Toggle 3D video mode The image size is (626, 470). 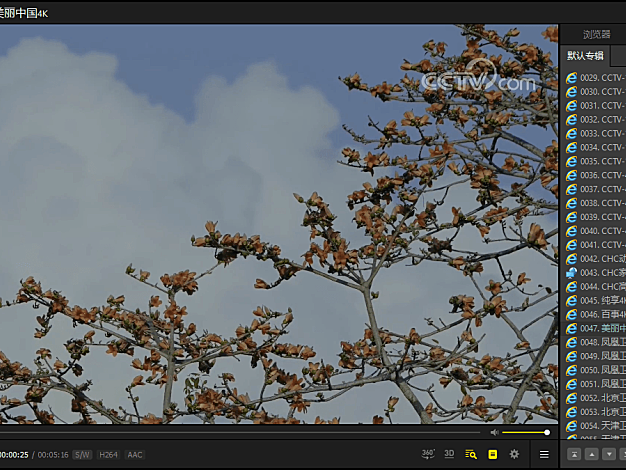(x=449, y=454)
